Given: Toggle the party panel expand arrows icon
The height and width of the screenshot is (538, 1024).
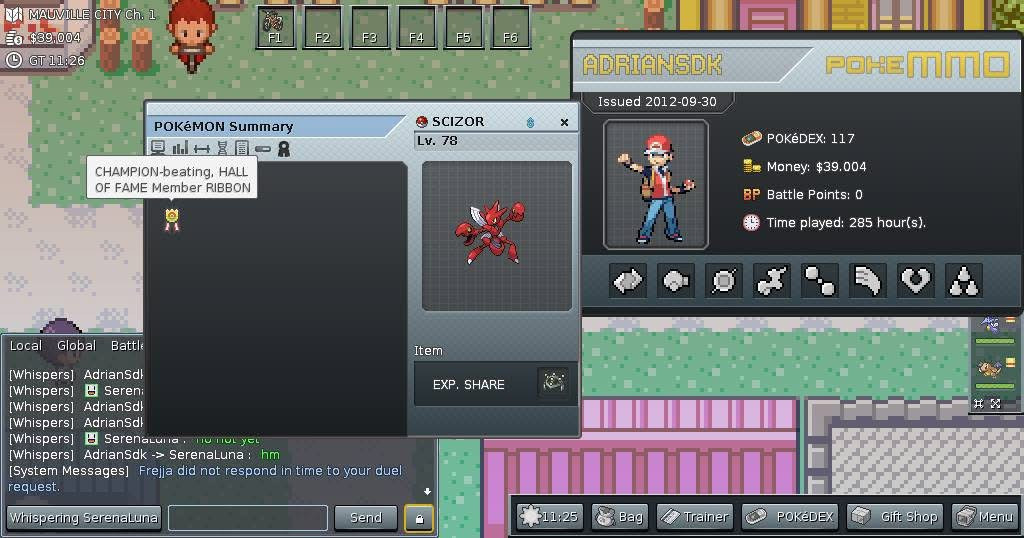Looking at the screenshot, I should click(x=995, y=404).
